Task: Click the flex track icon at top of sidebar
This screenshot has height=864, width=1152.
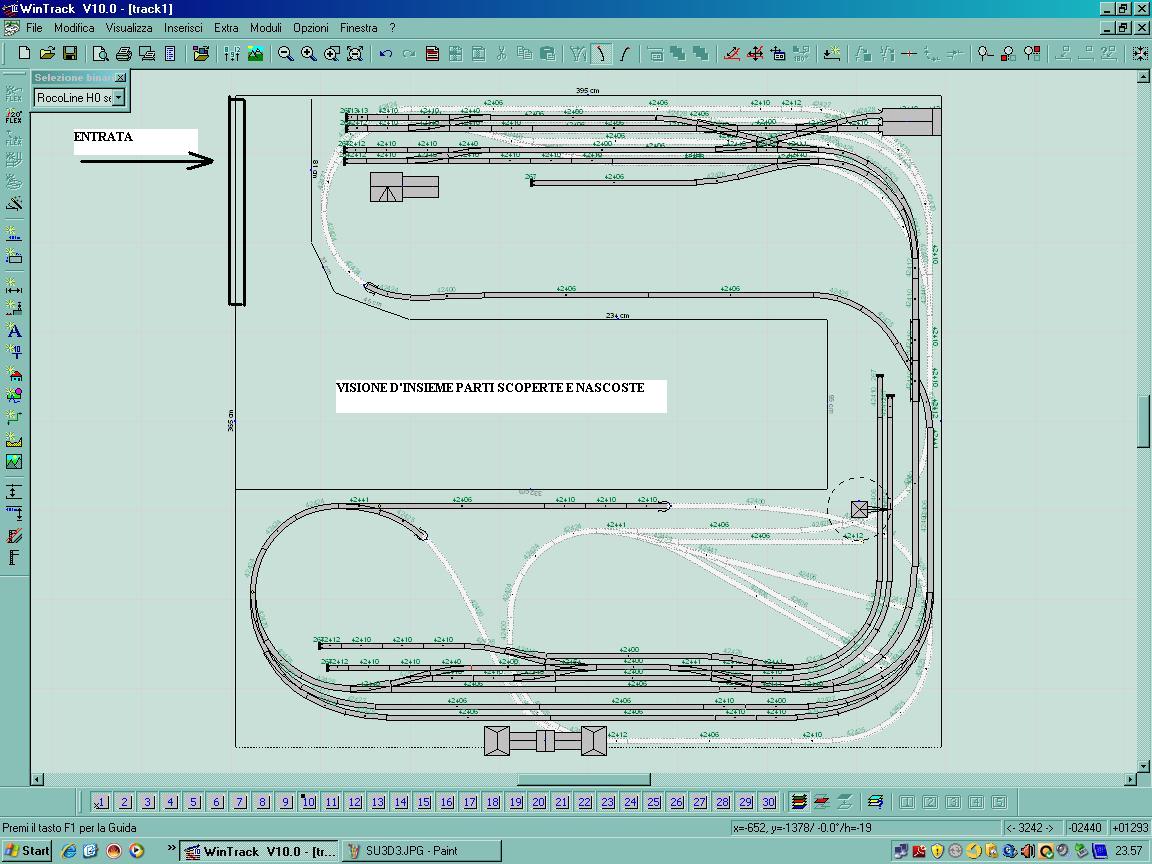Action: click(14, 94)
